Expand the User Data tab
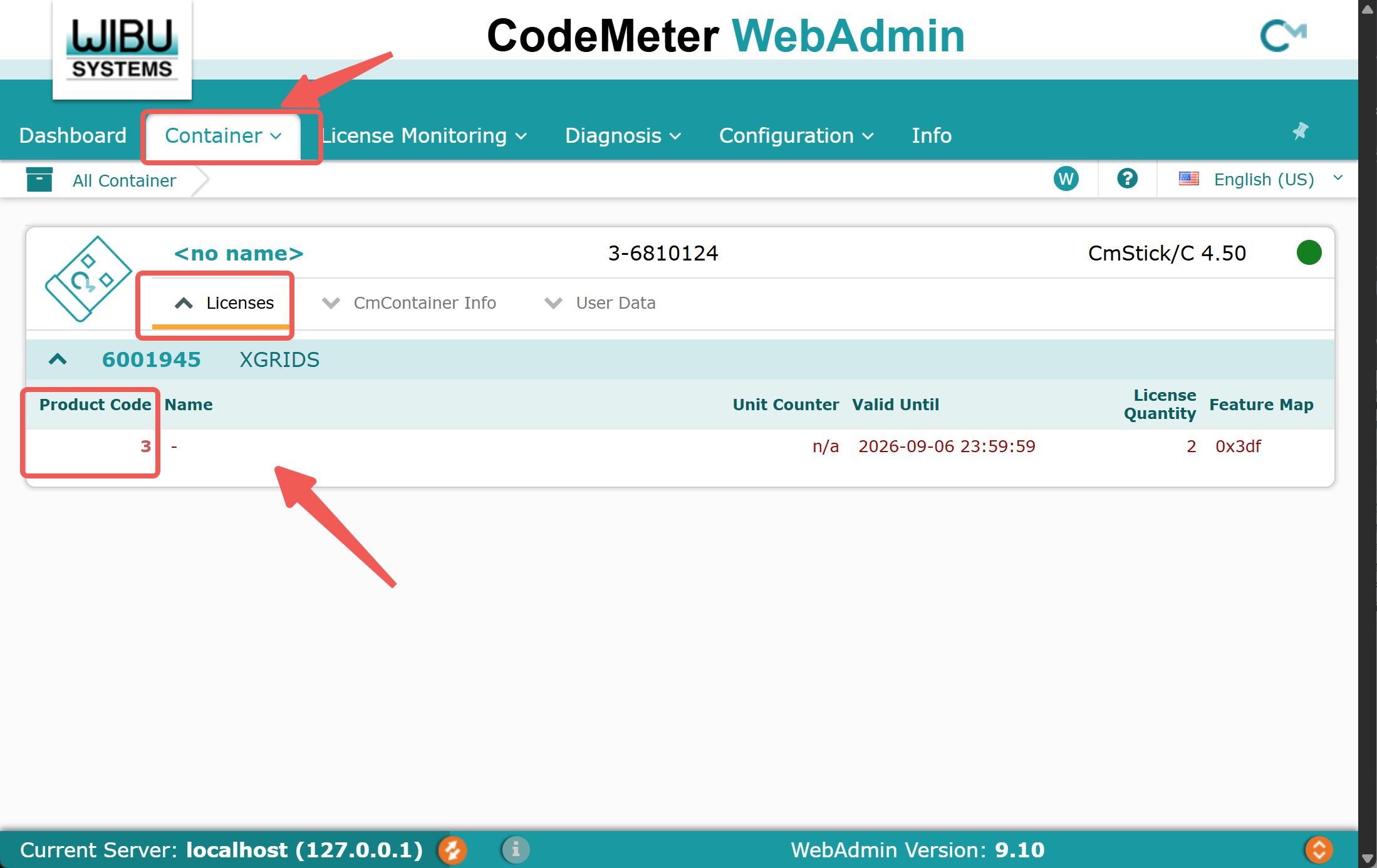The image size is (1377, 868). 600,303
